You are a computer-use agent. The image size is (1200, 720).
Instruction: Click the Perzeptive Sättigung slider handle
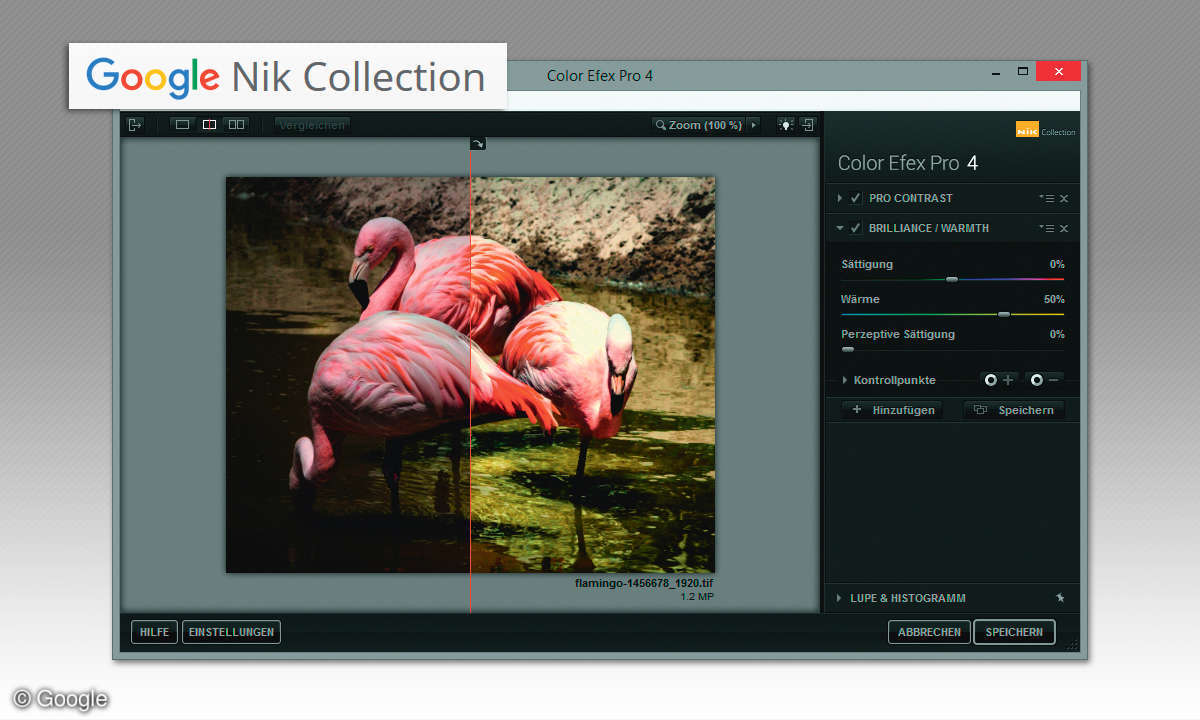point(848,349)
